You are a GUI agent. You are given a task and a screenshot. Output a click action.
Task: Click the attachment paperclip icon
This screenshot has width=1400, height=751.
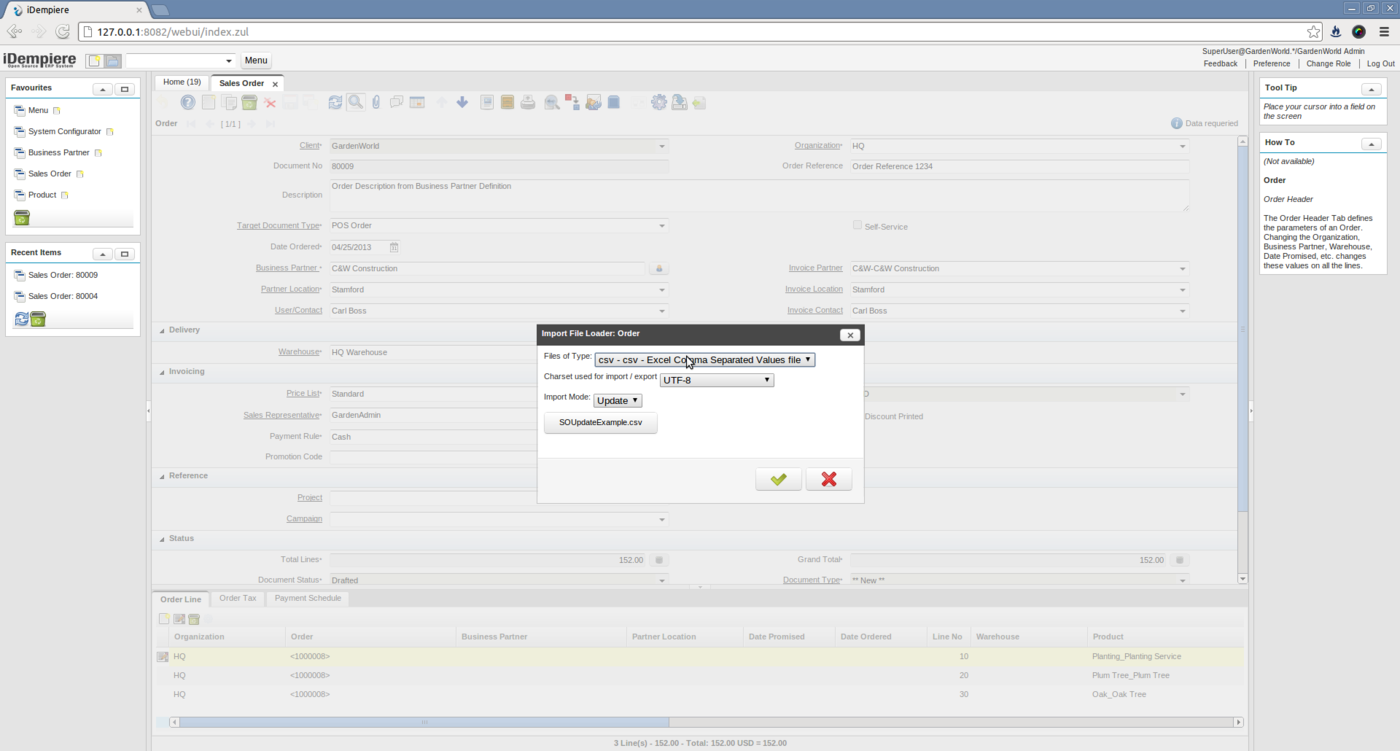376,102
